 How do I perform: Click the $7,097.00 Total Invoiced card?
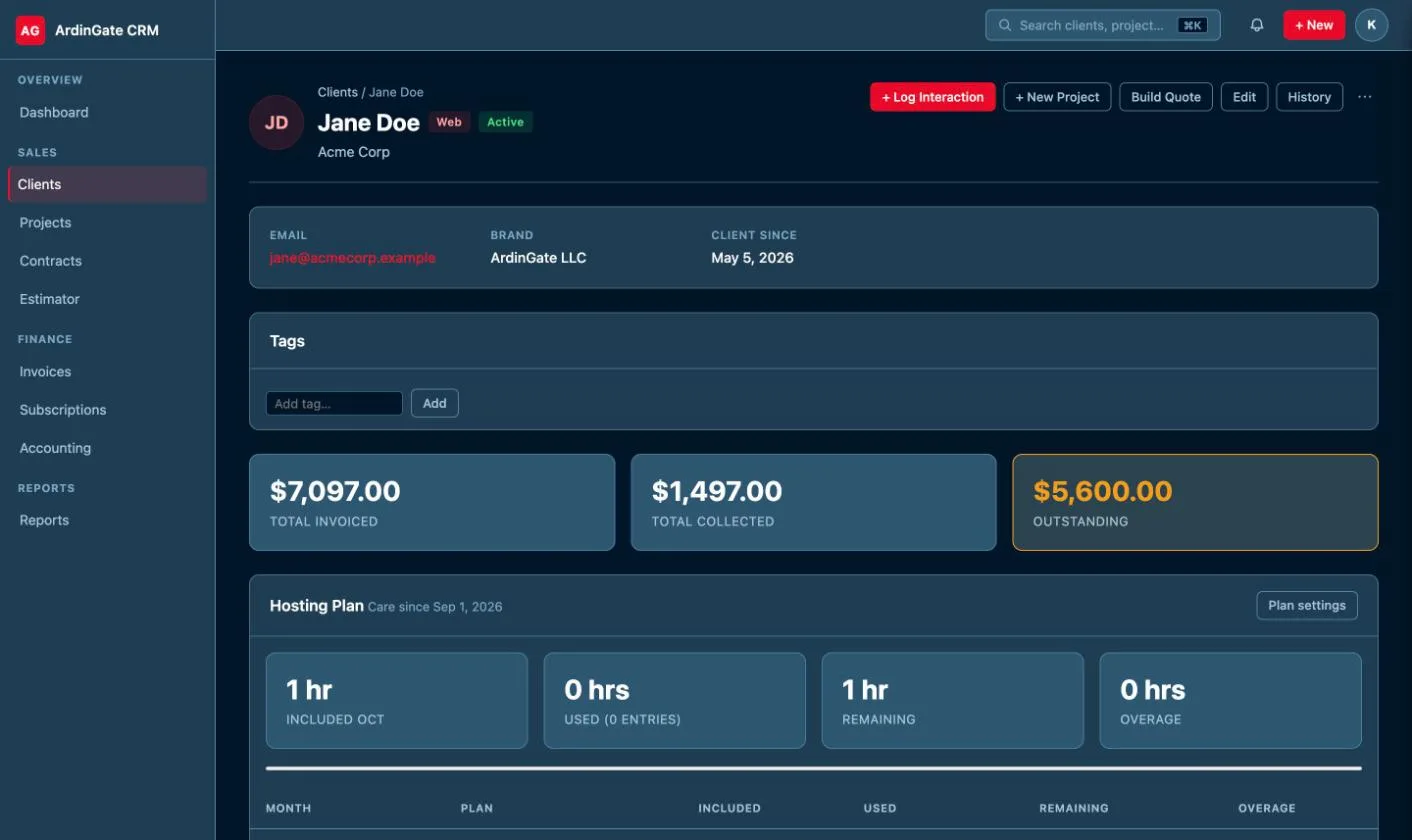[432, 502]
